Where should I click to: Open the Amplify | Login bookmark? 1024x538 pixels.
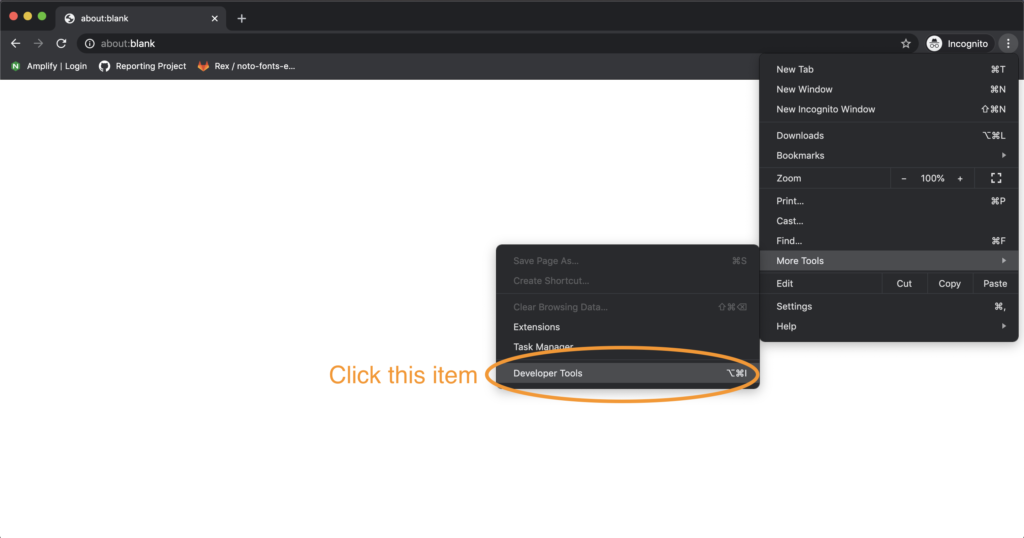[49, 66]
